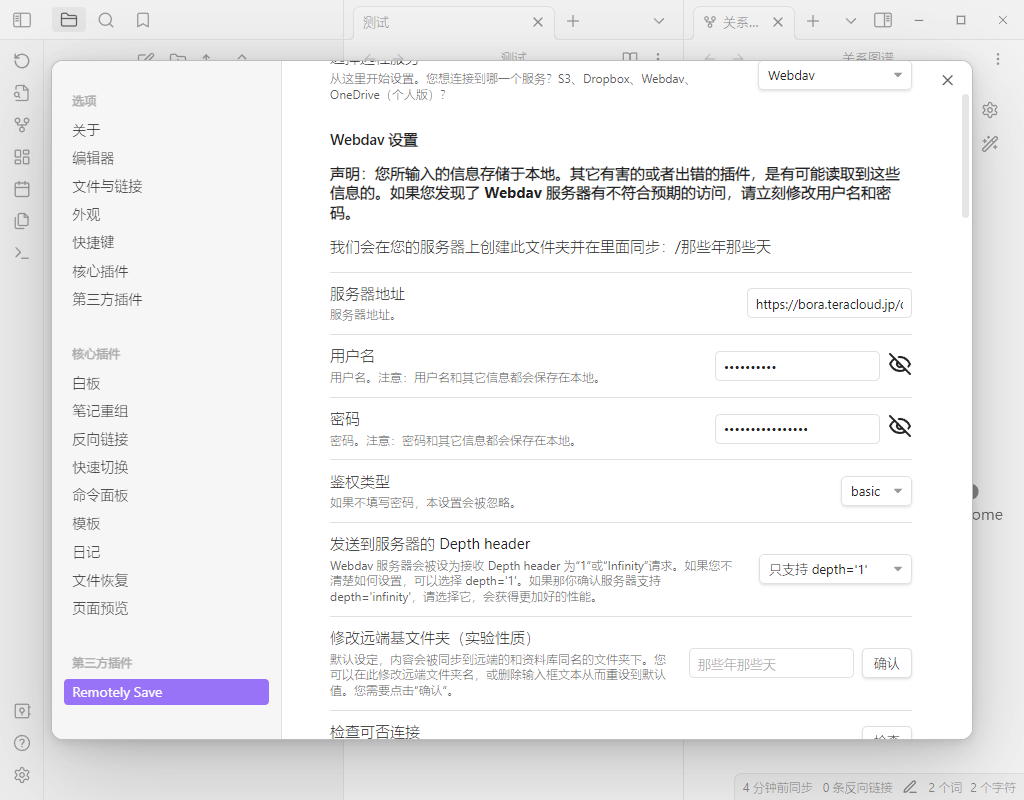
Task: Open 命令面板 plugin settings
Action: (100, 495)
